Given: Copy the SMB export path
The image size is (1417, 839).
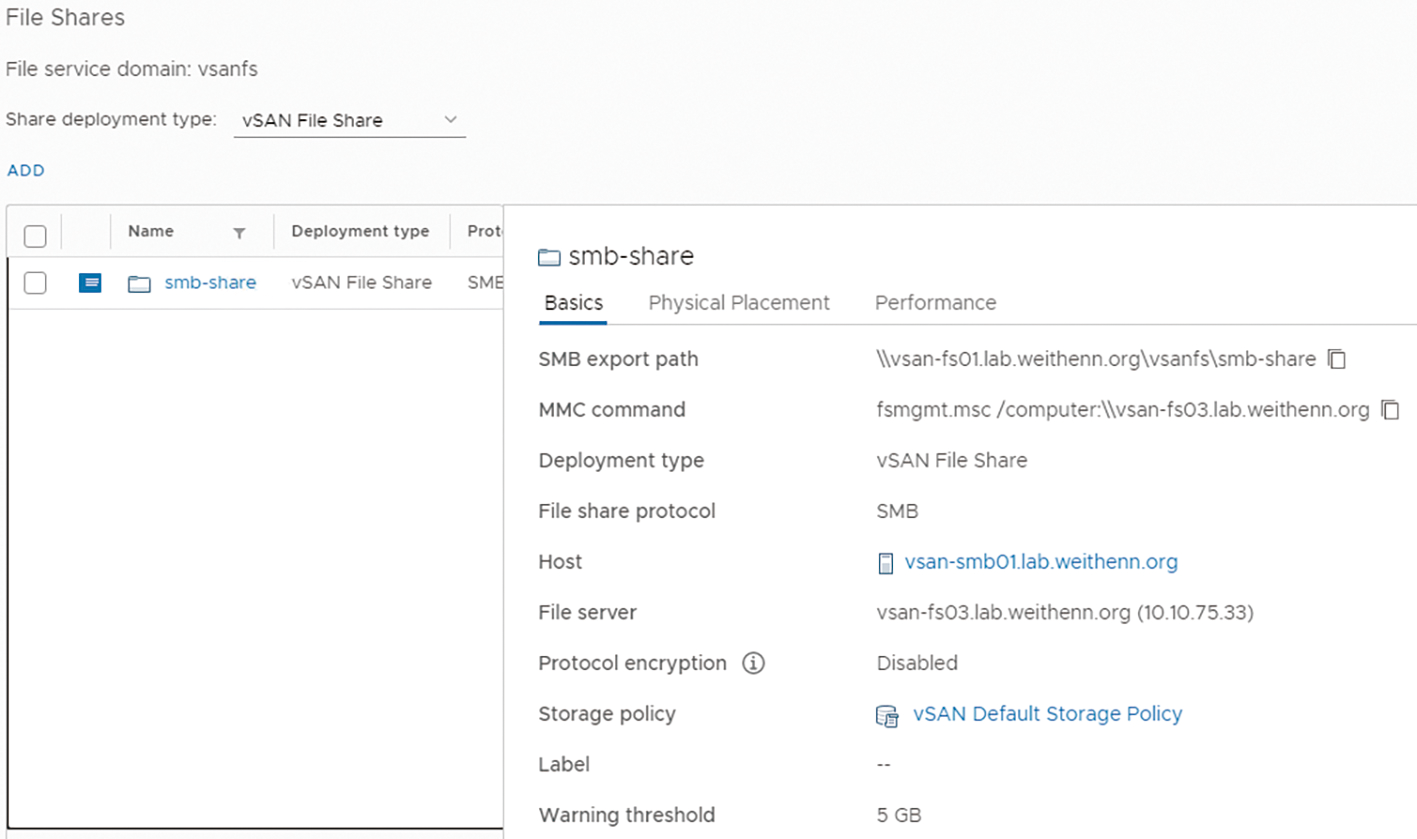Looking at the screenshot, I should point(1337,359).
